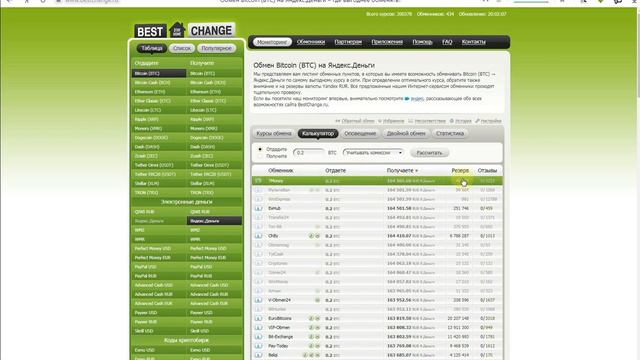The image size is (640, 360).
Task: Select Ethereum (ETH) in Получаете column
Action: pos(214,92)
